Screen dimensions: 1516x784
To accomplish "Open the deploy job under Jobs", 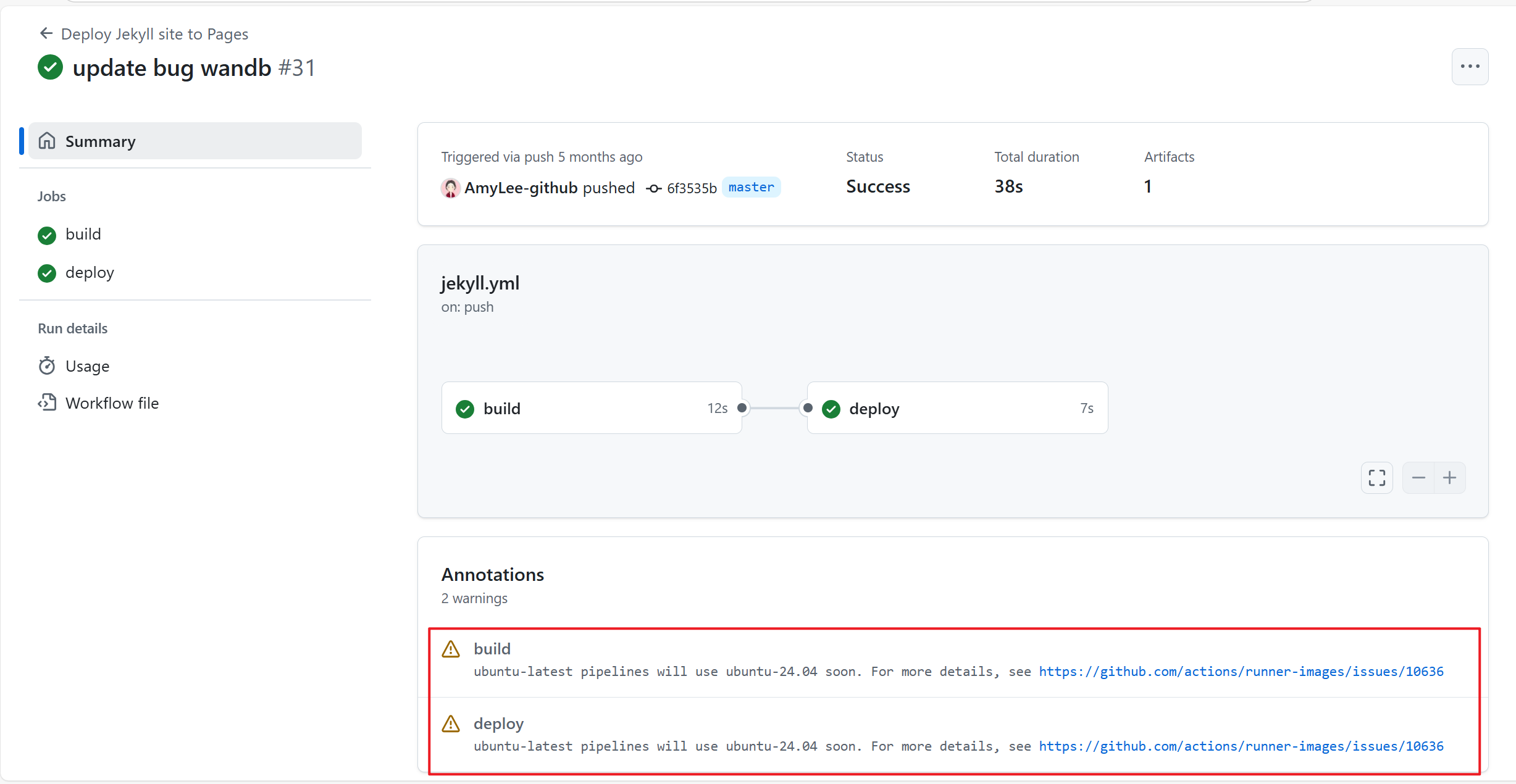I will (x=90, y=272).
